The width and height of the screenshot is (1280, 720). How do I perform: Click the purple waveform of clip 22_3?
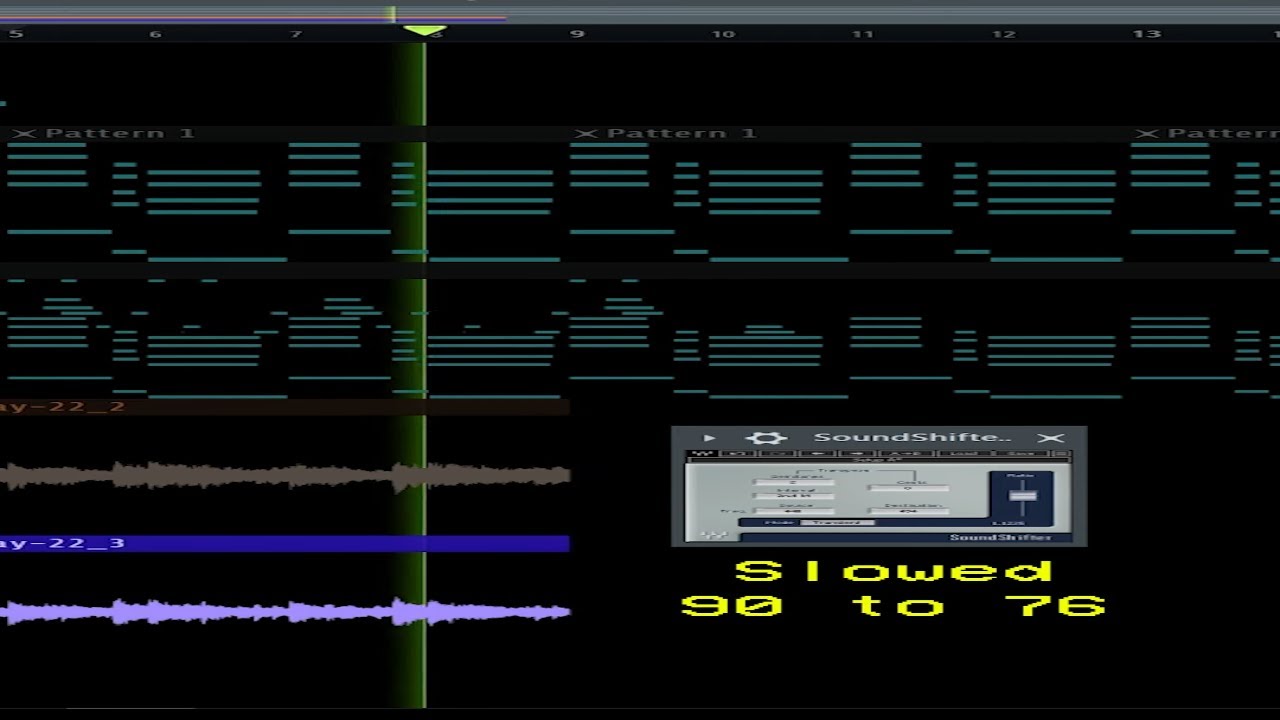tap(285, 611)
